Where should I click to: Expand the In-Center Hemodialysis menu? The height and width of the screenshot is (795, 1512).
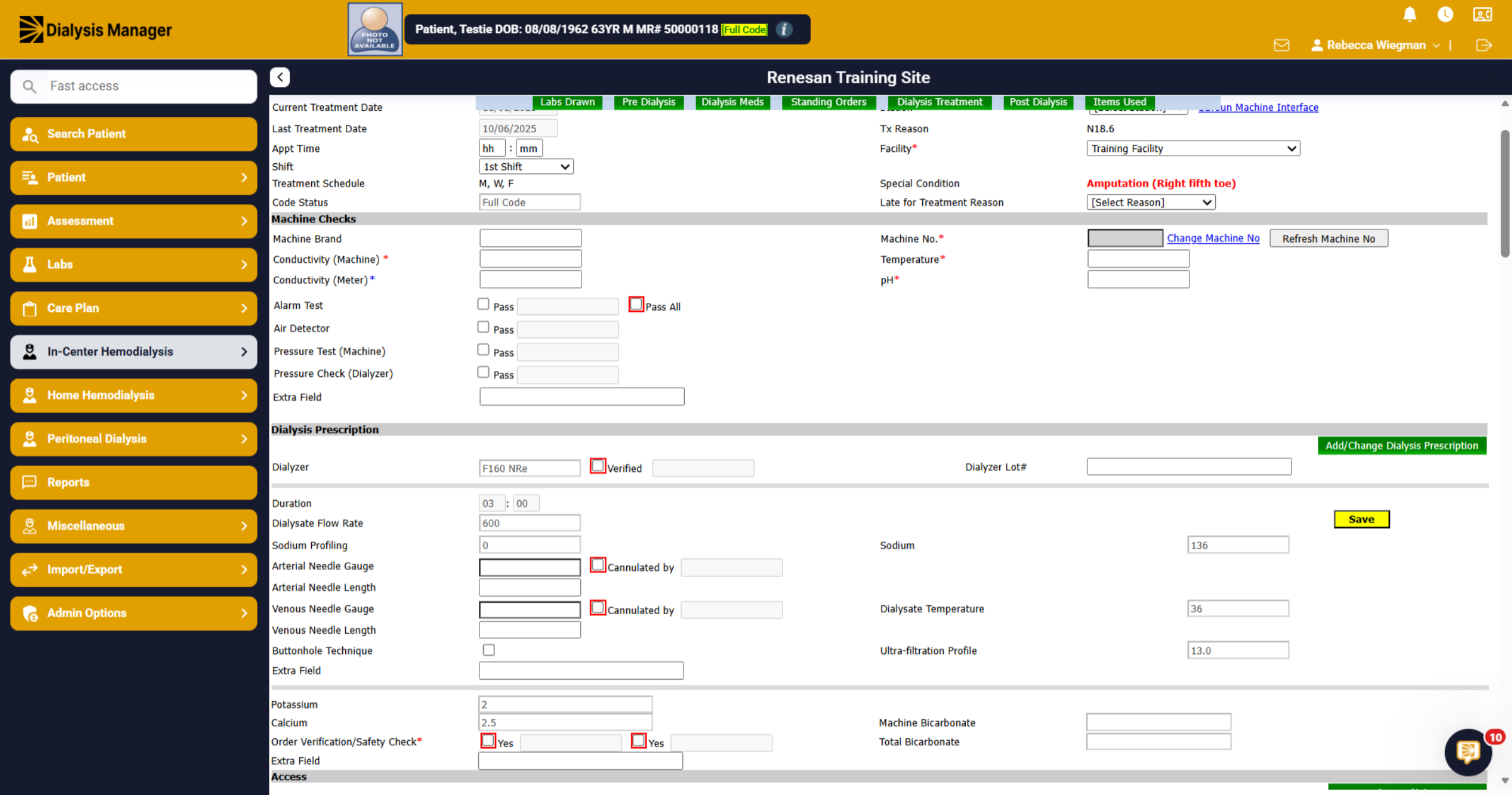(x=134, y=352)
